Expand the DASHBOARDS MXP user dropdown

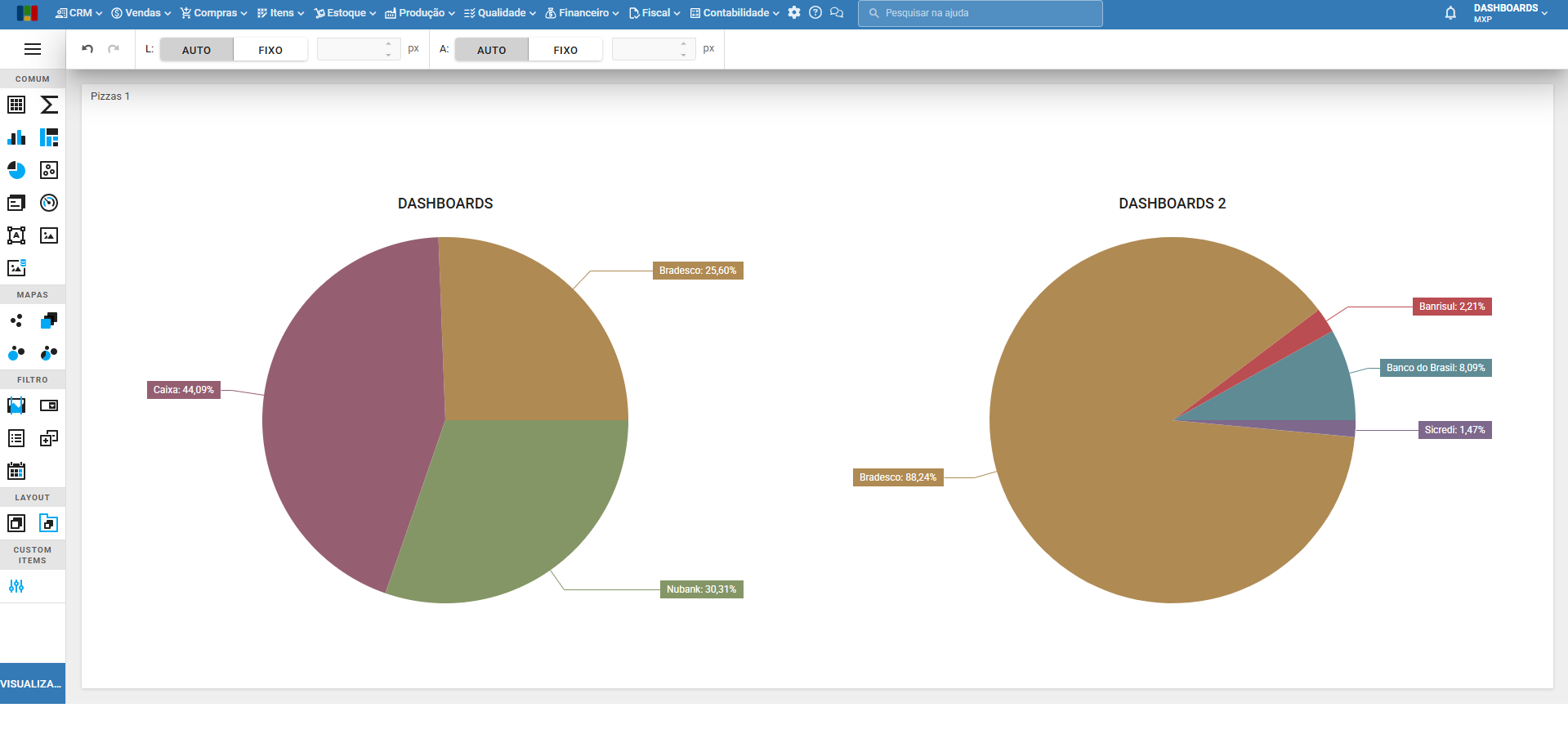pos(1511,13)
